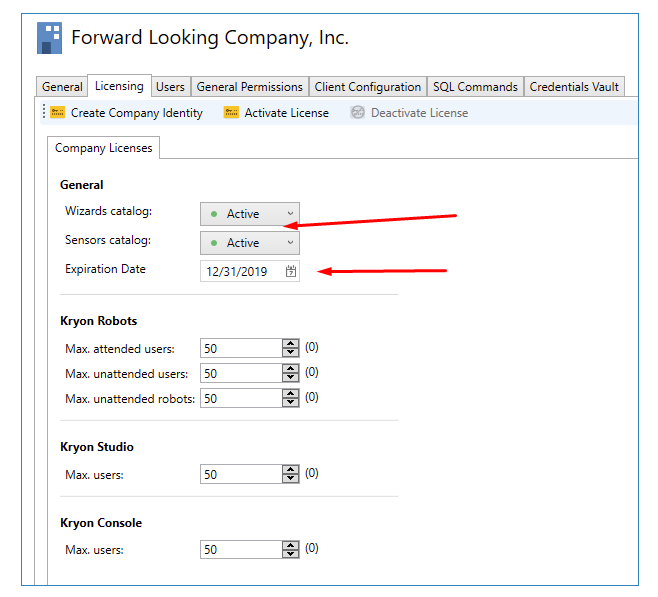
Task: Click the company building icon in header
Action: point(49,38)
